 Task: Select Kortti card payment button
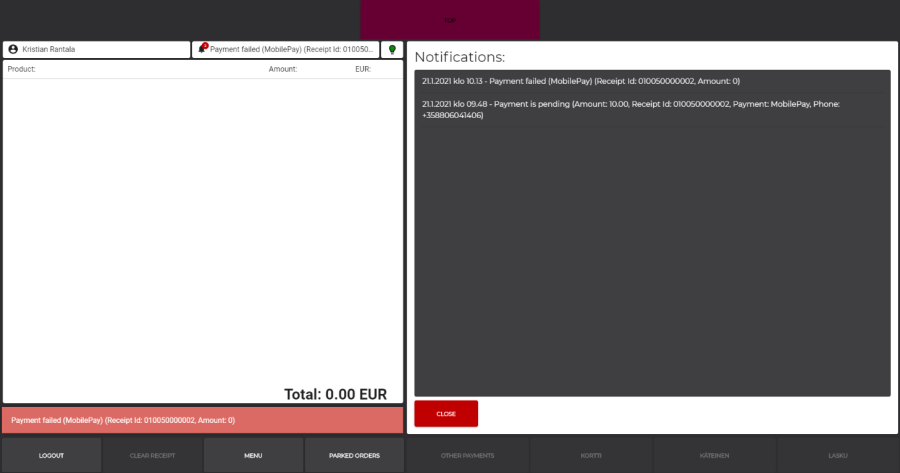click(x=591, y=455)
